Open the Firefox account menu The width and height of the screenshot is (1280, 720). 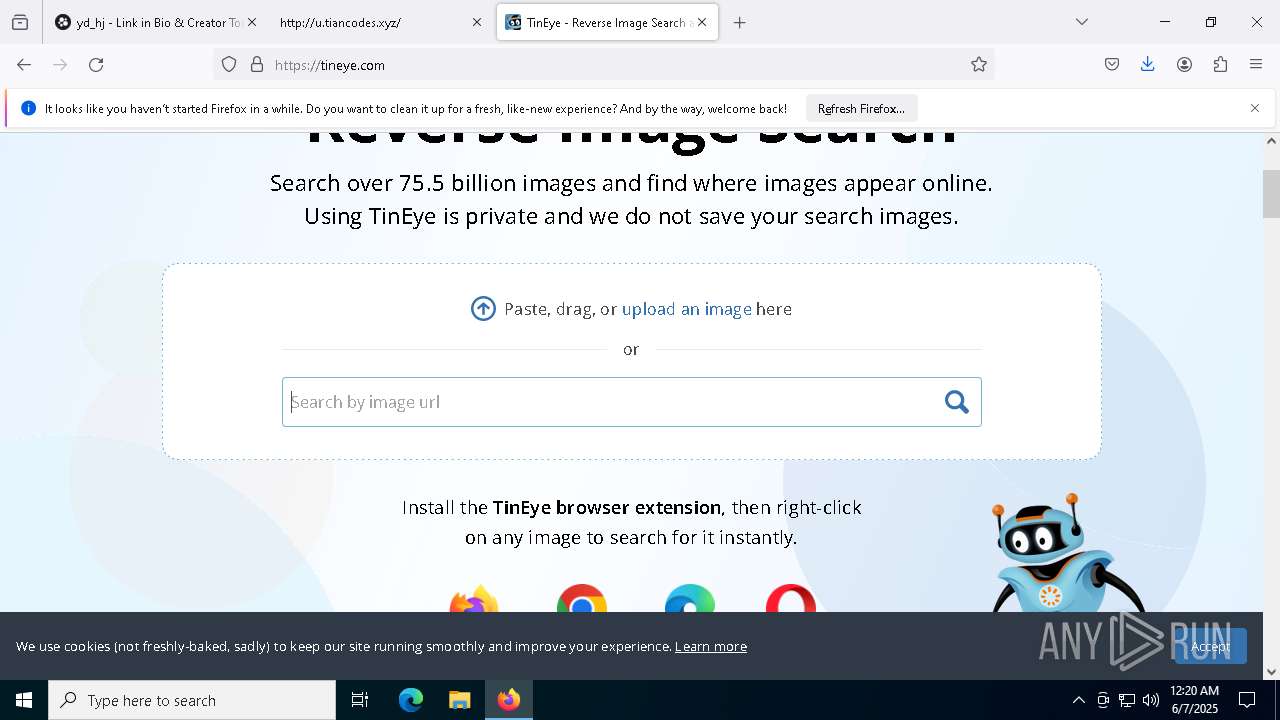[1184, 65]
